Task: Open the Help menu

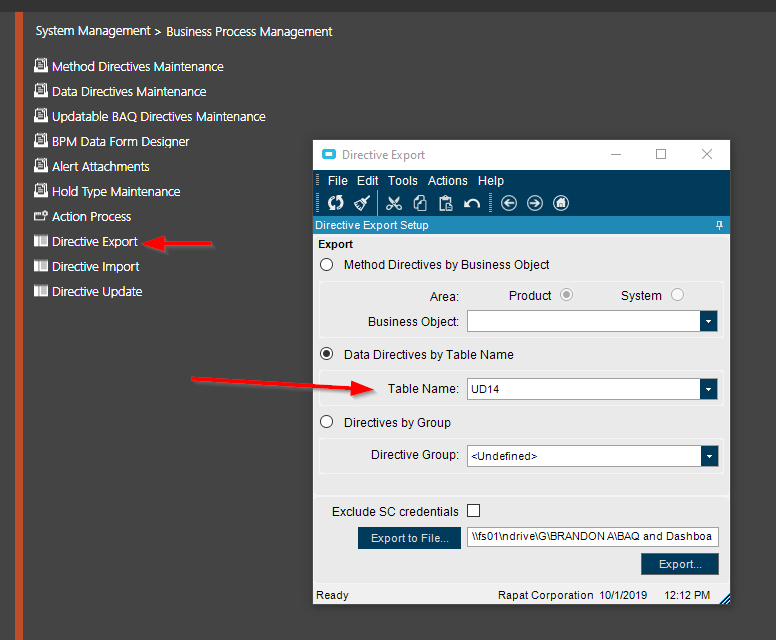Action: click(490, 181)
